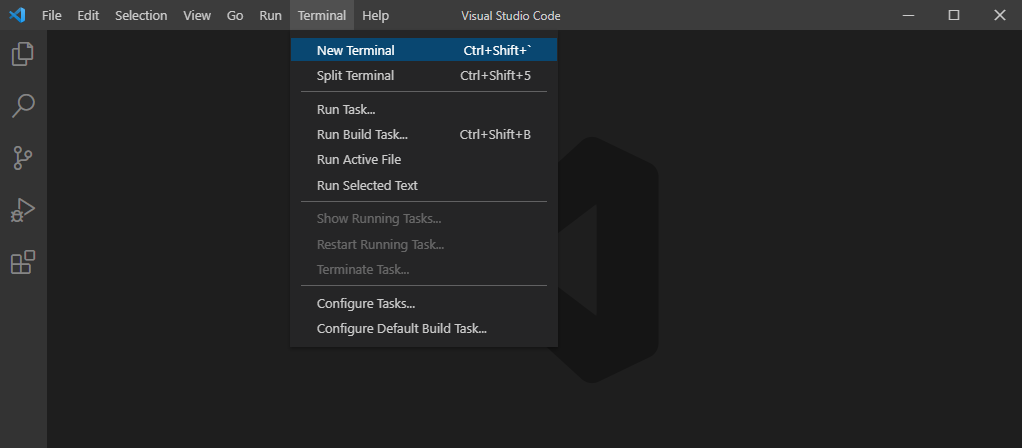Select Run Selected Text entry
Image resolution: width=1022 pixels, height=448 pixels.
[x=424, y=185]
